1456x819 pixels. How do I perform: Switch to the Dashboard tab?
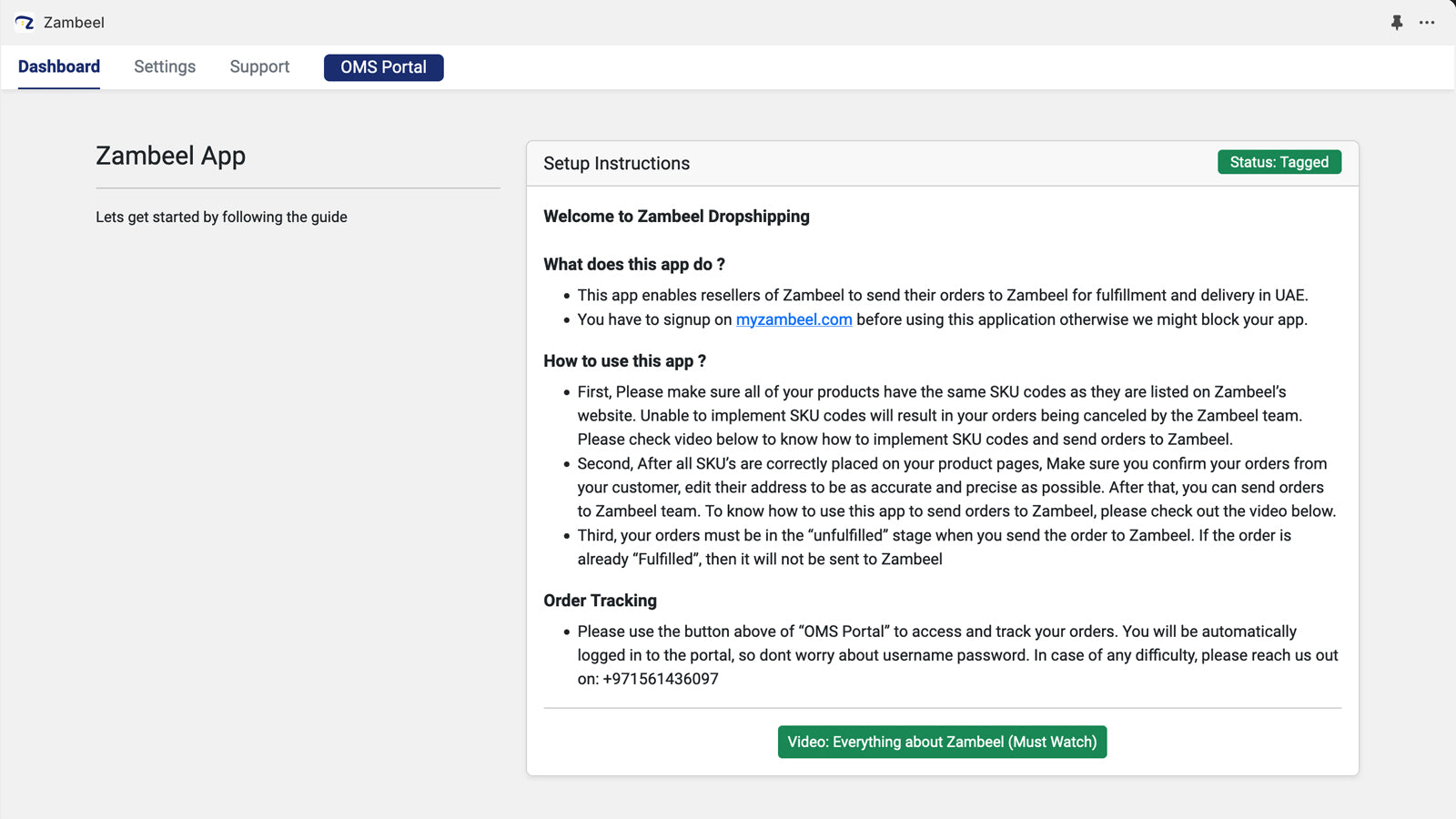click(x=59, y=66)
